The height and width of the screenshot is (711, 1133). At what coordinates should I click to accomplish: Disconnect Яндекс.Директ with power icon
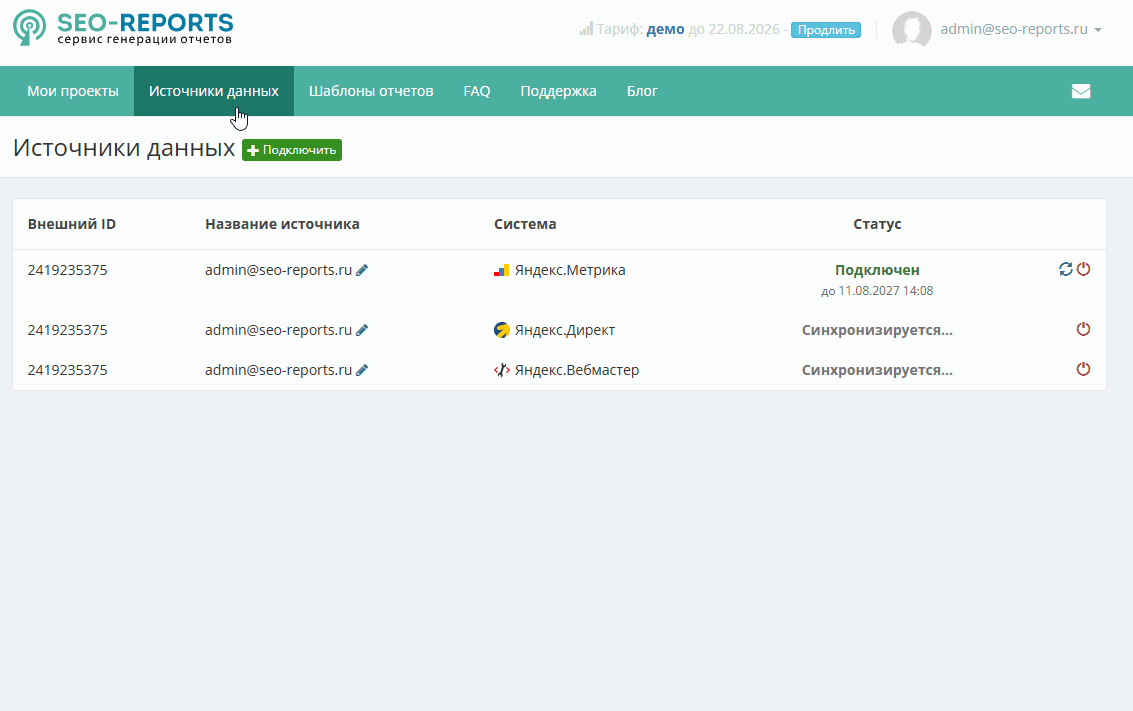click(x=1083, y=329)
